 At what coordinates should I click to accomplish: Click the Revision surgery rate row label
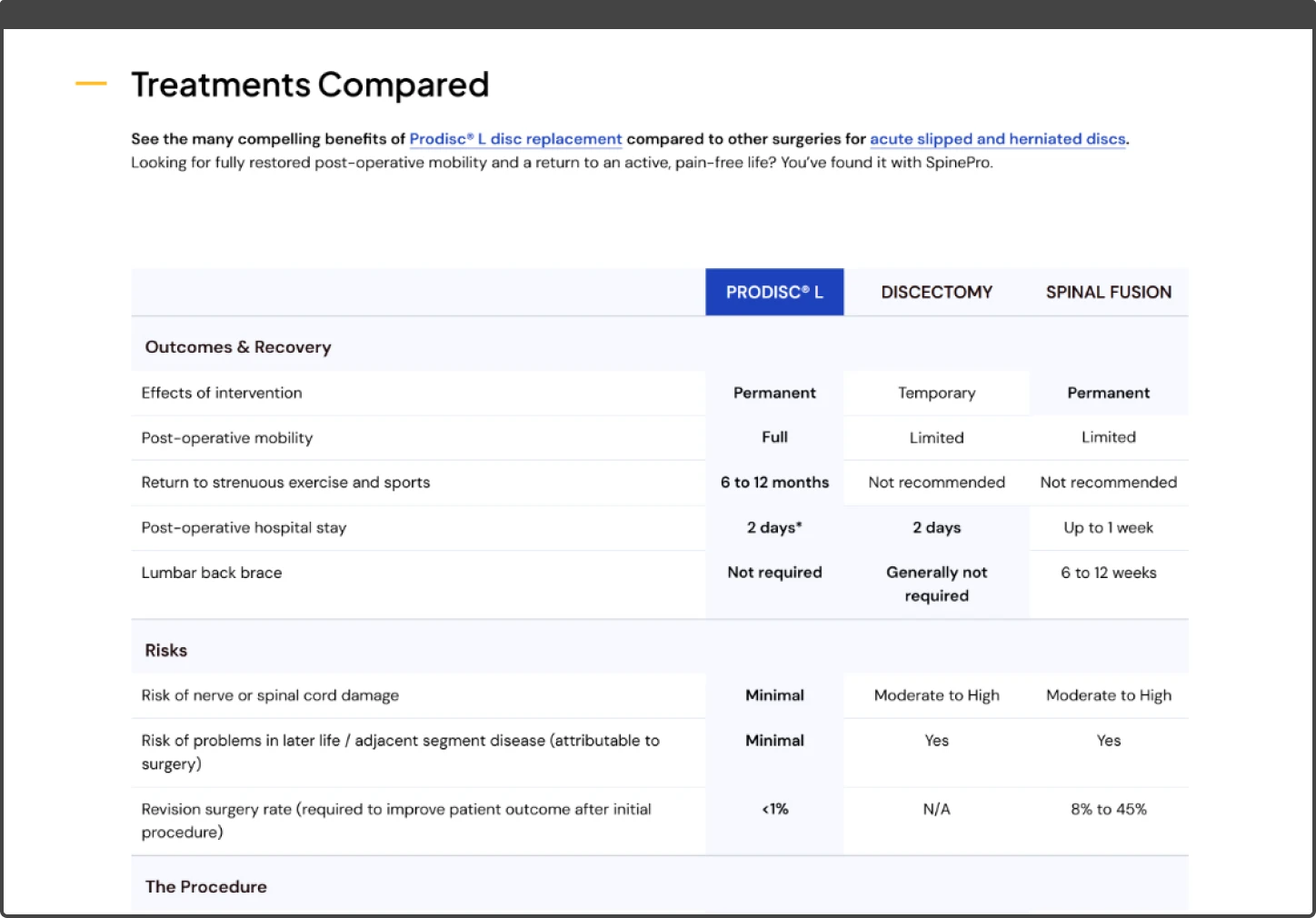pyautogui.click(x=395, y=820)
